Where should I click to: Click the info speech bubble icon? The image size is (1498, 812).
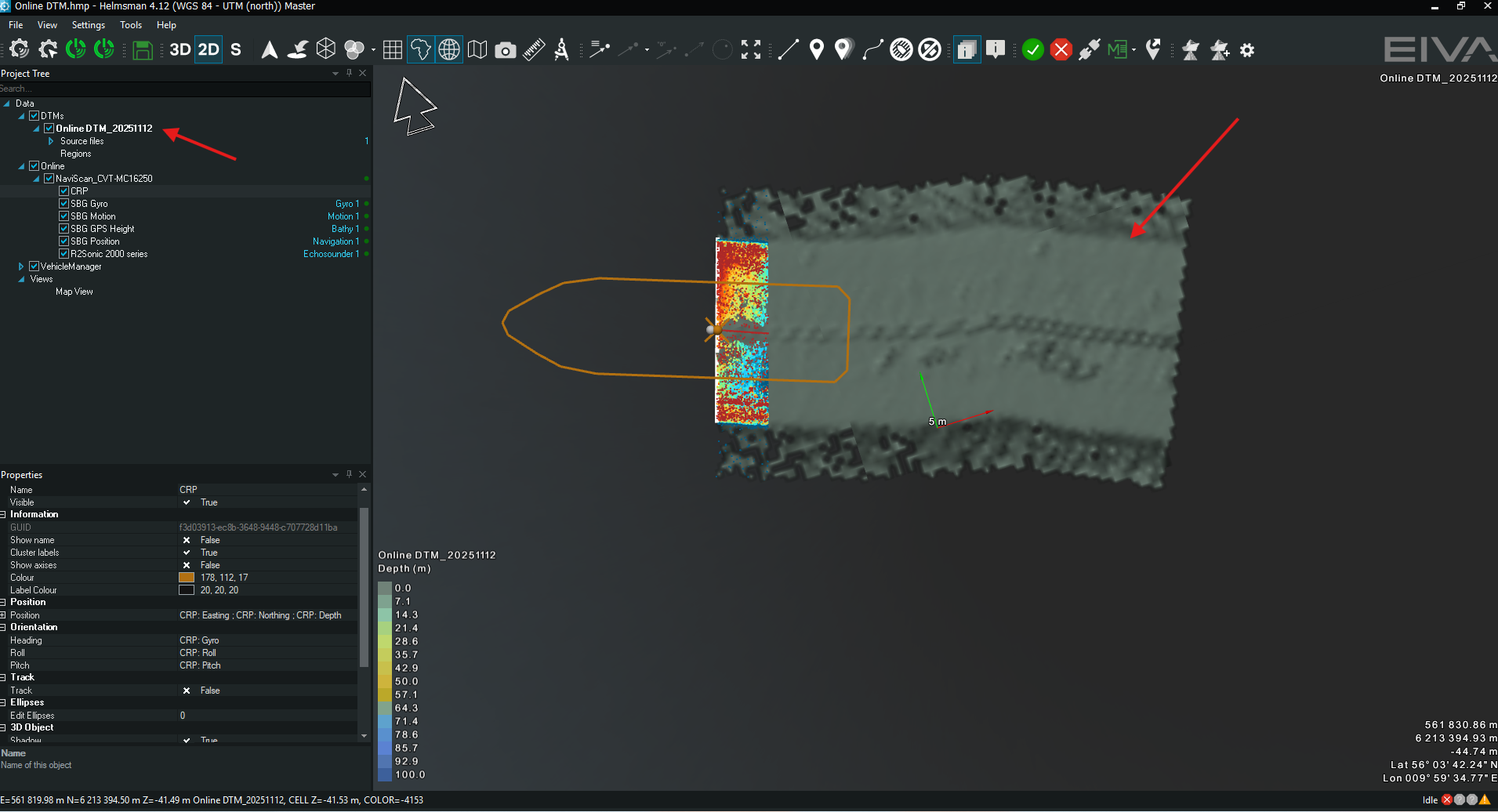(x=996, y=50)
